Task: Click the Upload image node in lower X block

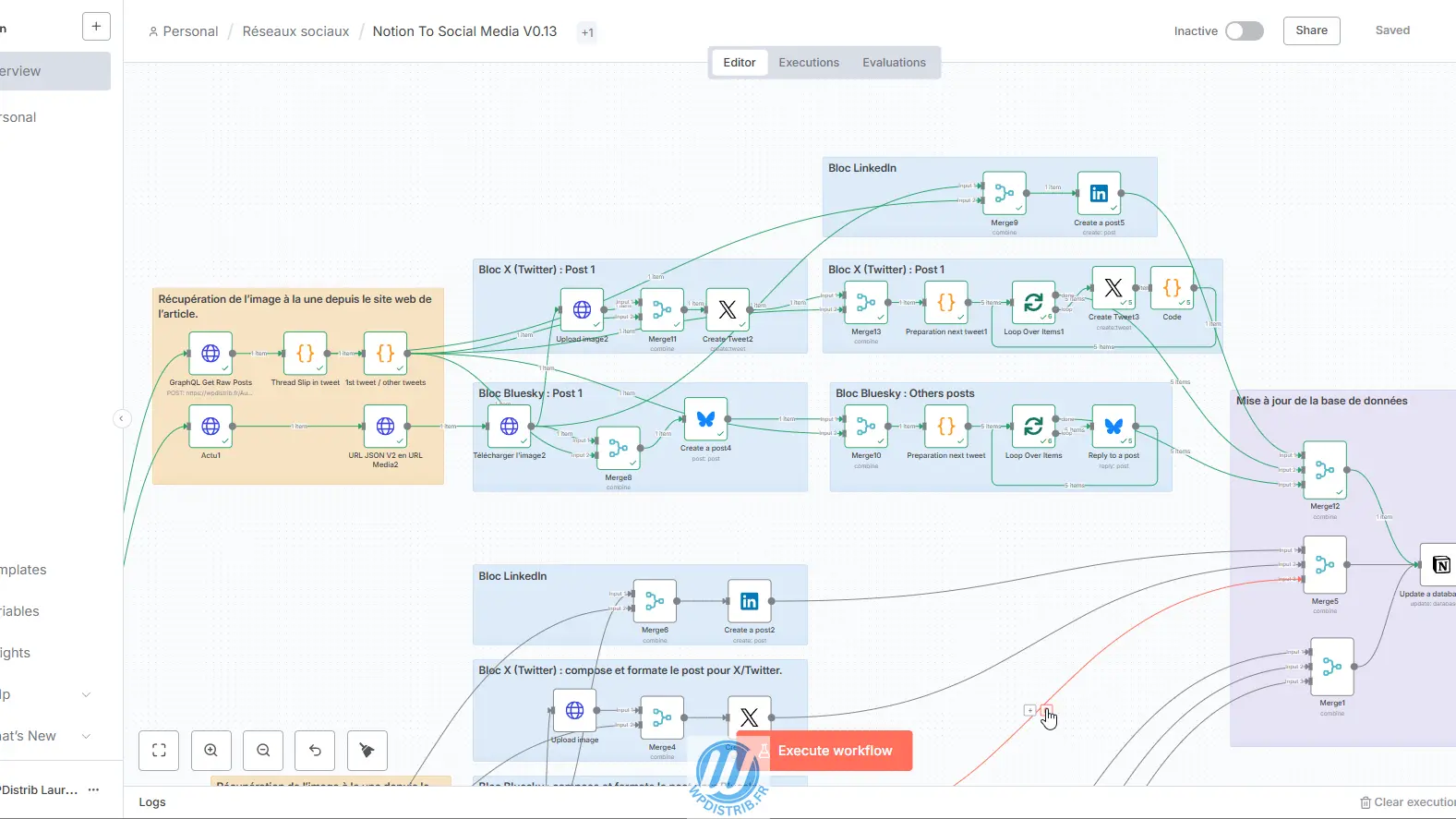Action: (574, 710)
